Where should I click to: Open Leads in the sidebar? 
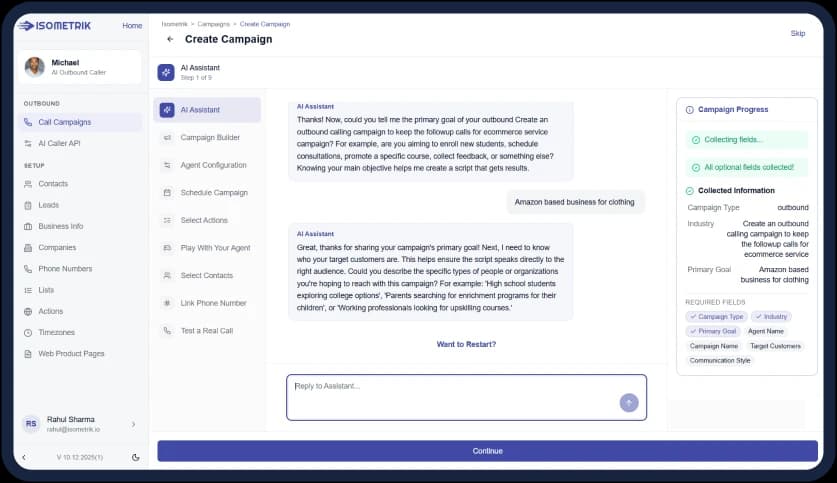(80, 205)
